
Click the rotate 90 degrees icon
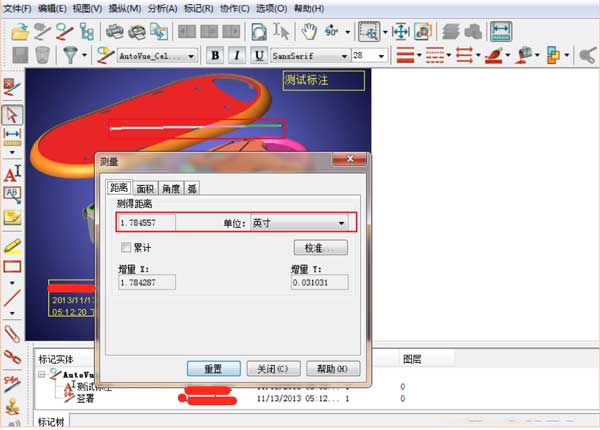(x=331, y=31)
